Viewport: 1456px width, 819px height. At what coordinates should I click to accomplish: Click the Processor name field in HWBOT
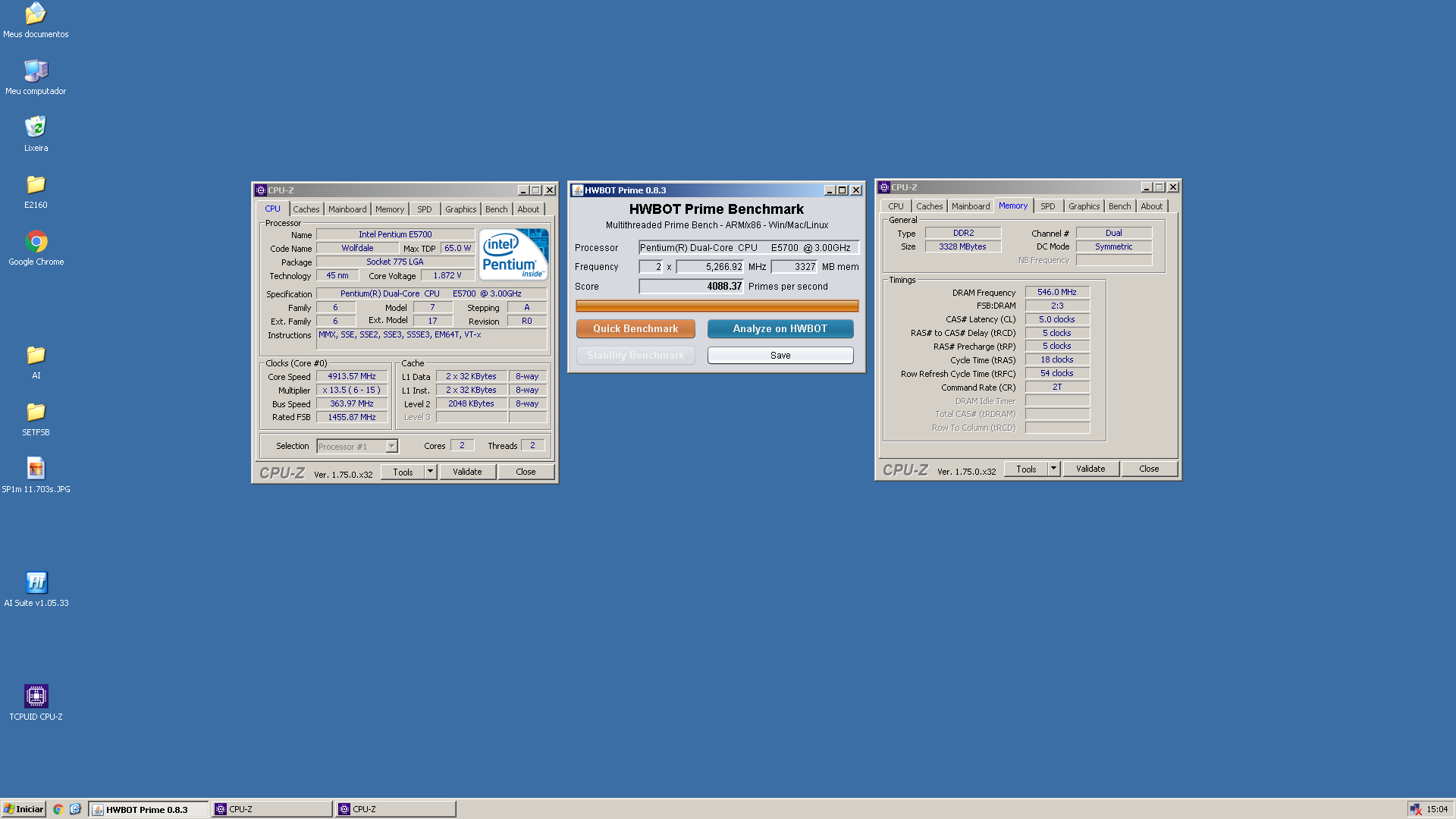[748, 247]
